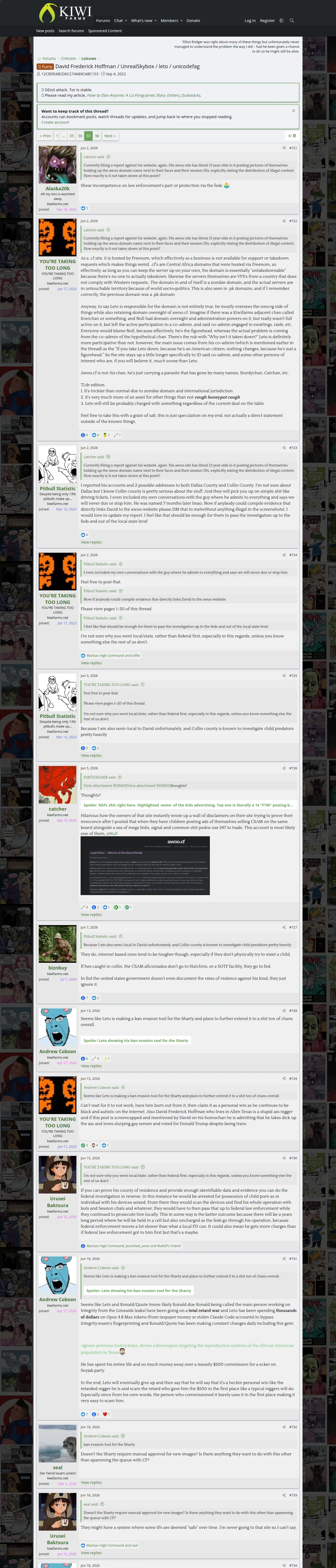Click the quote-source arrow icon in post #723
Screen dimensions: 336x1568
pos(109,457)
